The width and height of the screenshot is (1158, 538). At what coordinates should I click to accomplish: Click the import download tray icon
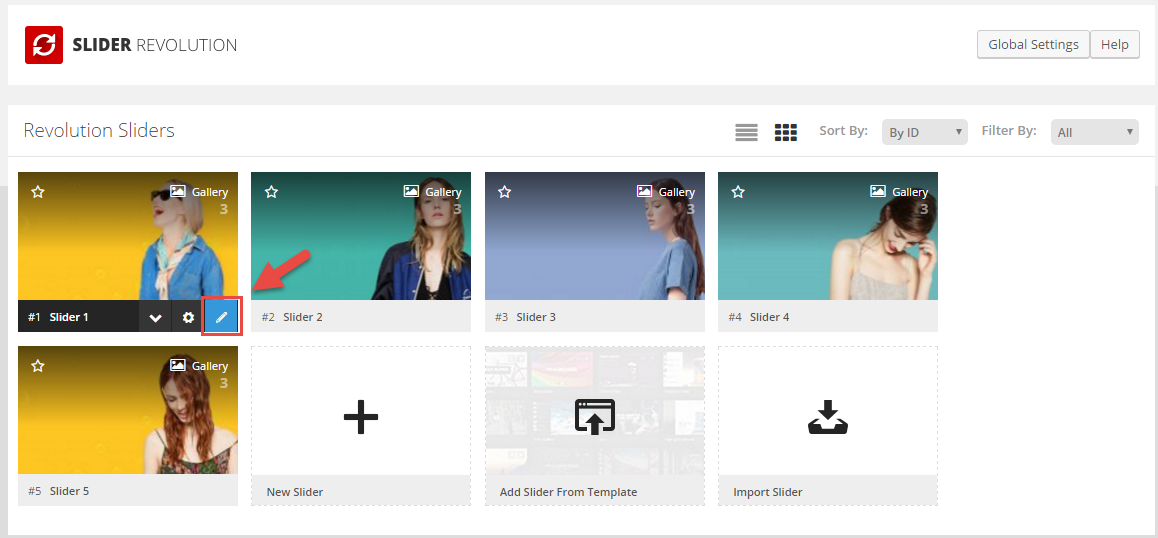828,417
